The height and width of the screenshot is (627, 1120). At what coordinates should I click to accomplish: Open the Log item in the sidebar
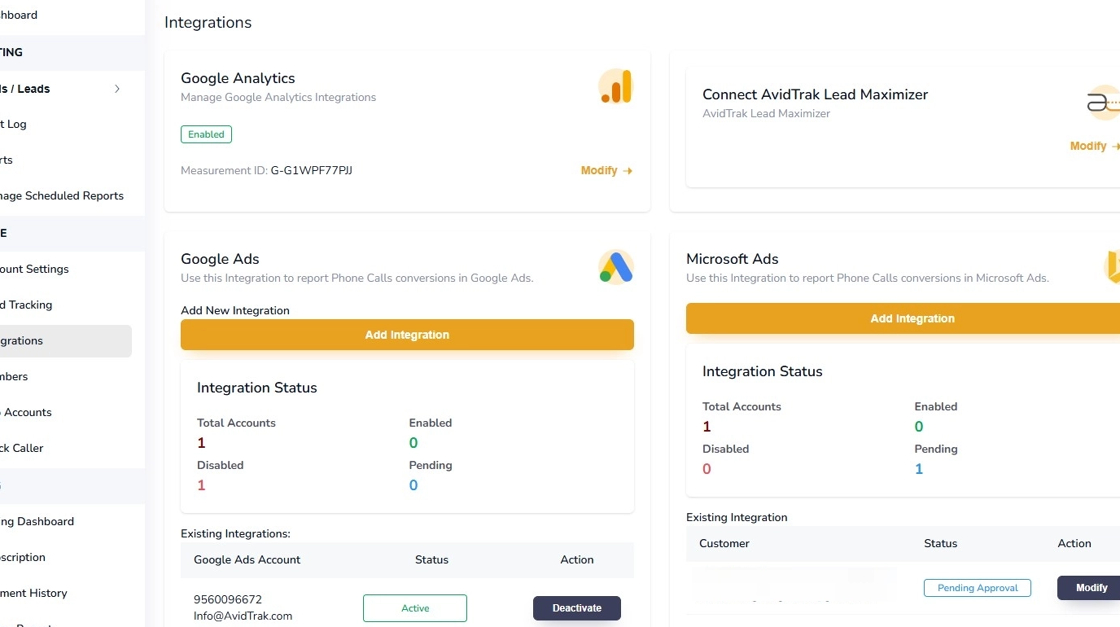tap(14, 124)
